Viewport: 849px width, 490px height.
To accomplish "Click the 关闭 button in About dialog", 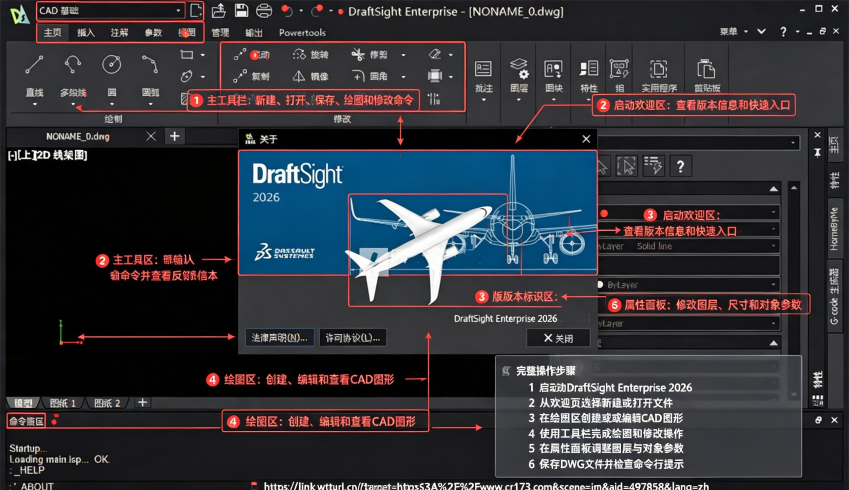I will tap(558, 338).
